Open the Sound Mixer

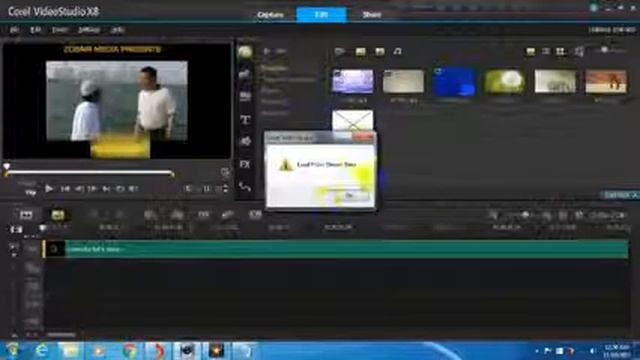(x=177, y=215)
